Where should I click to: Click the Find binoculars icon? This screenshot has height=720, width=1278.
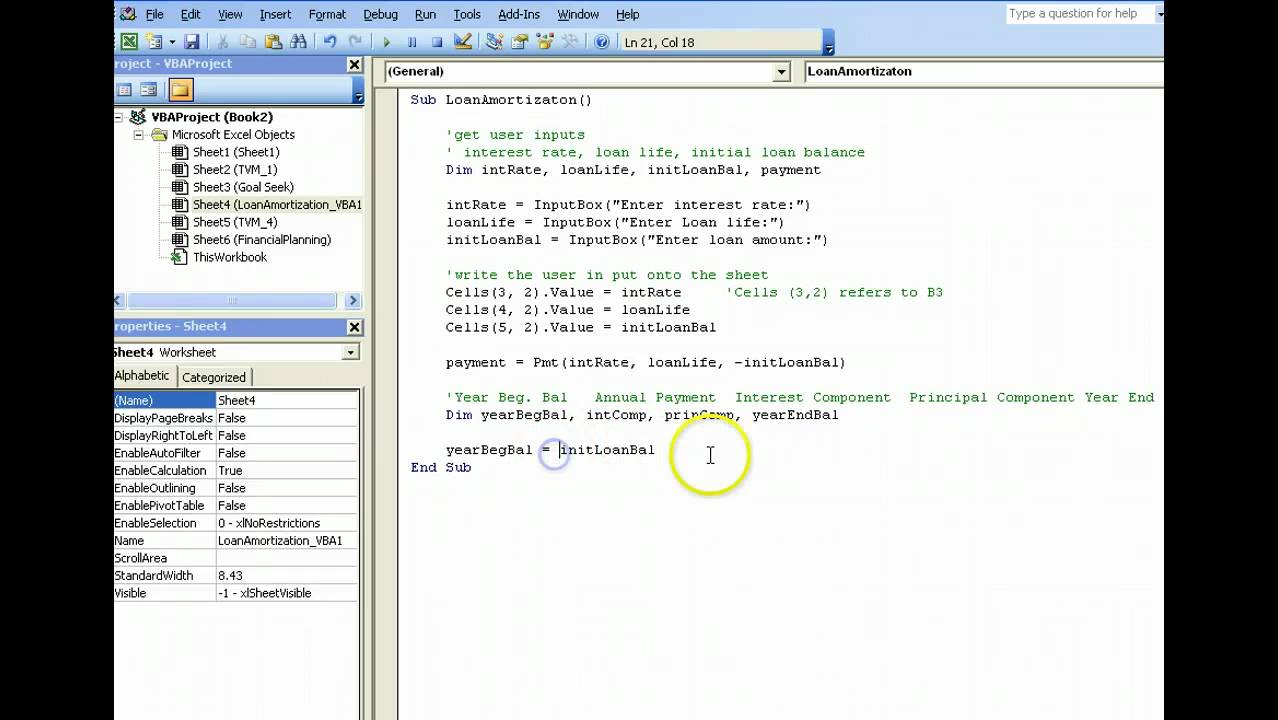point(298,42)
